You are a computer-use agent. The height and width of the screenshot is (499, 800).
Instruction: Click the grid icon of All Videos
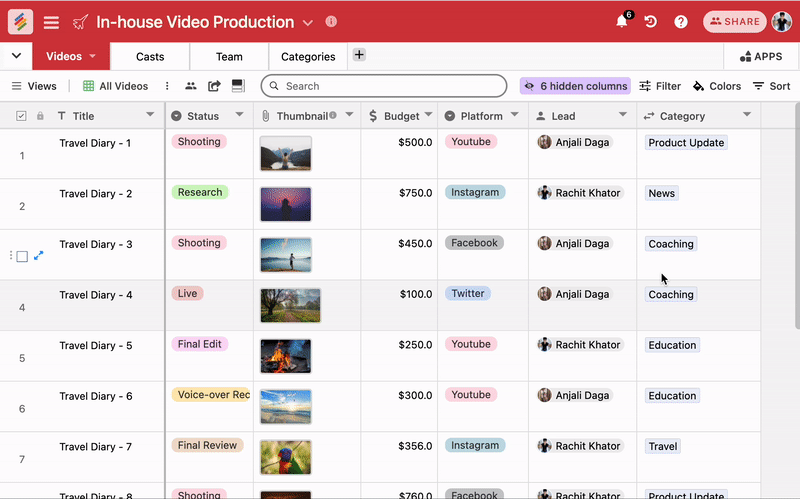pos(88,86)
